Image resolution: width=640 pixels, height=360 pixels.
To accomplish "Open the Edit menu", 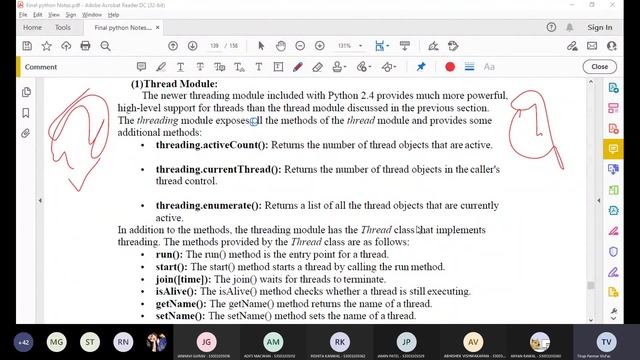I will coord(38,15).
